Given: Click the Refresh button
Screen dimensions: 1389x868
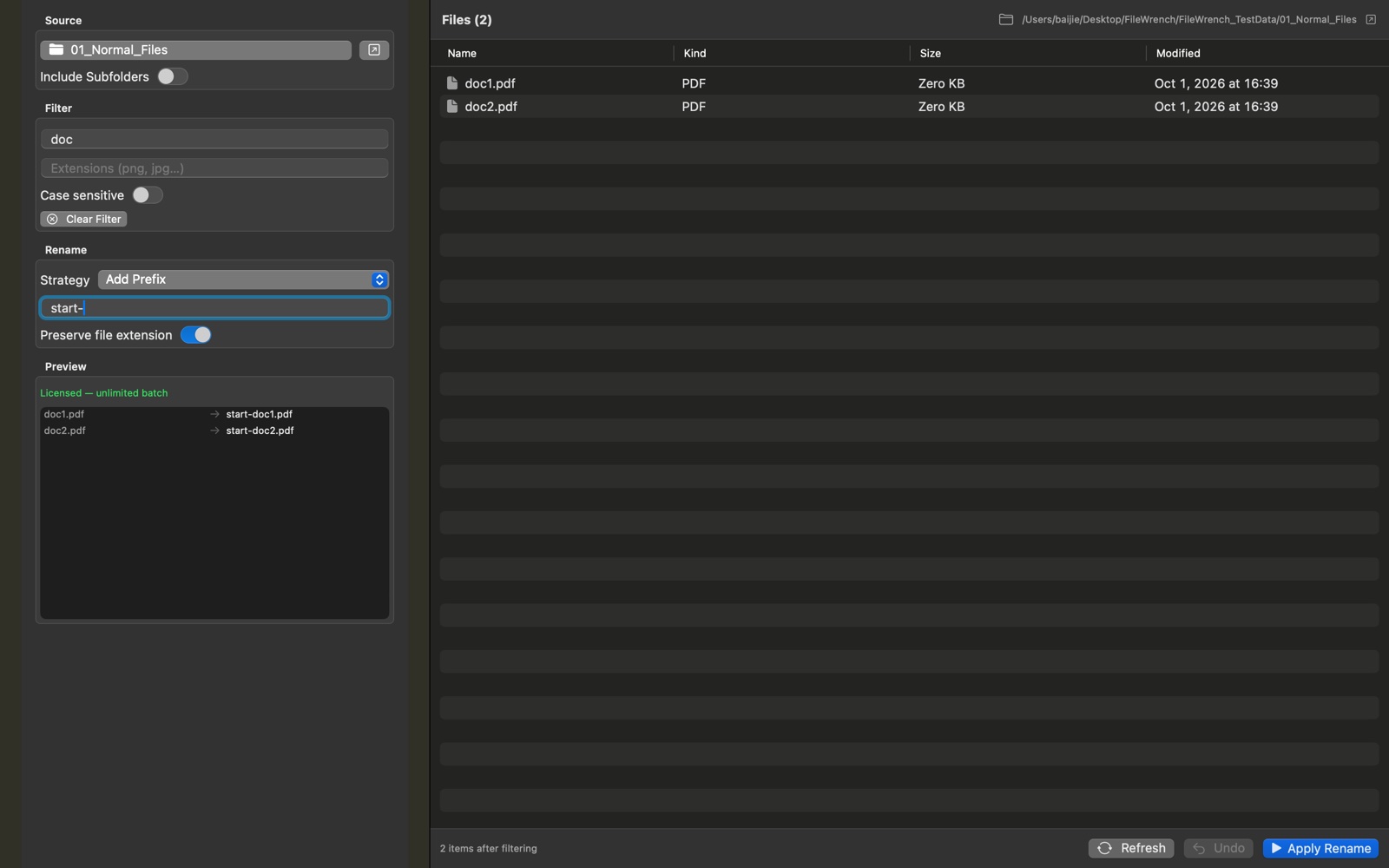Looking at the screenshot, I should (1131, 848).
